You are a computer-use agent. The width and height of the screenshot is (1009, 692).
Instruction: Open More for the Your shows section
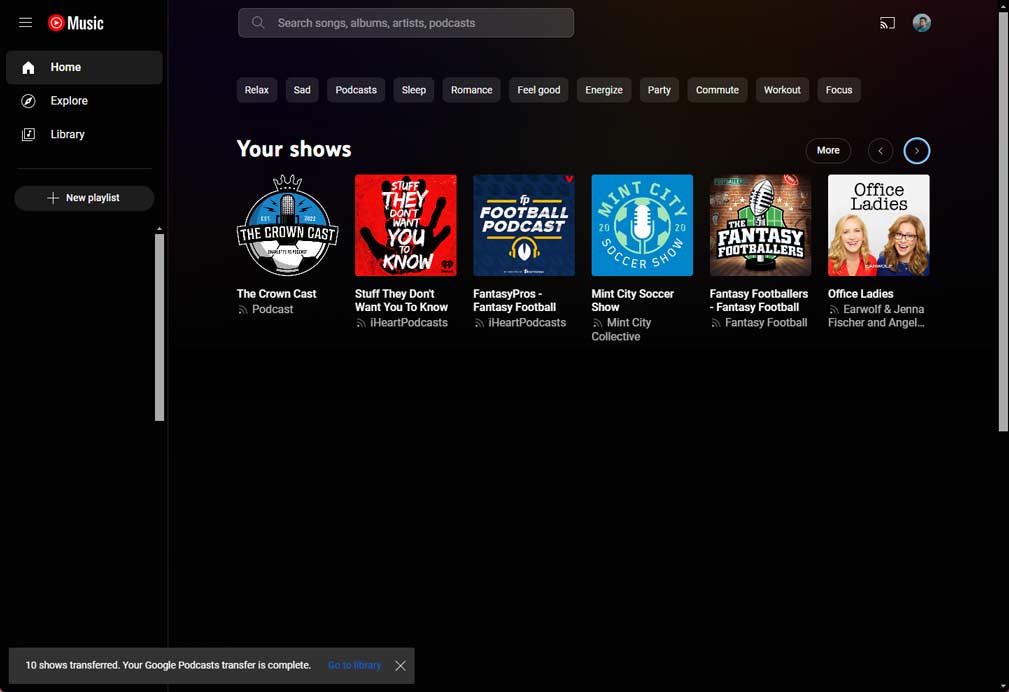[828, 150]
